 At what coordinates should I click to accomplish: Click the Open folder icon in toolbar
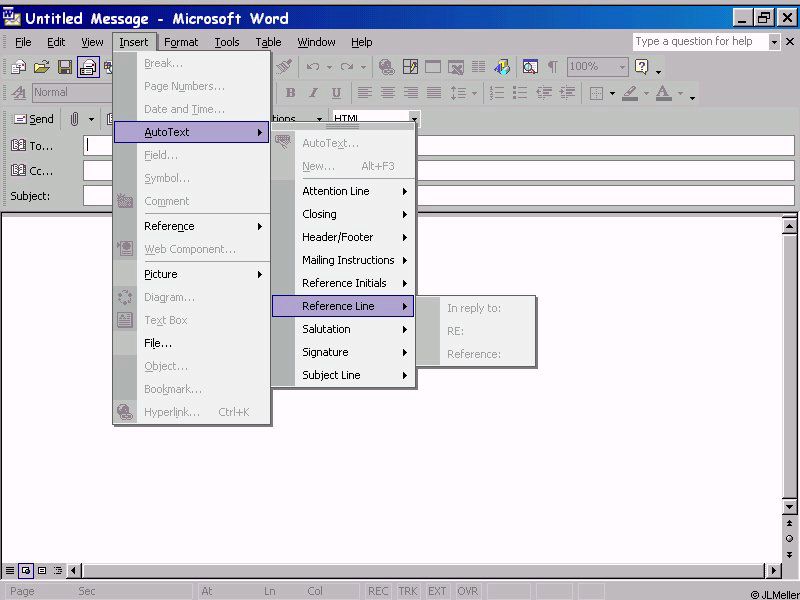[x=41, y=67]
